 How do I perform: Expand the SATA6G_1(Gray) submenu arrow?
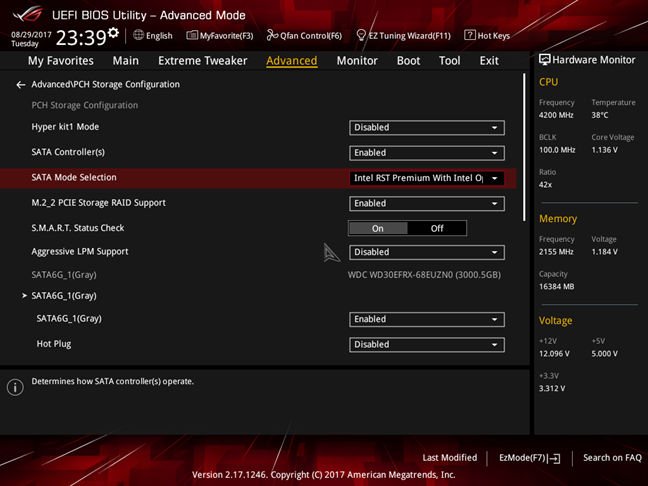point(24,295)
